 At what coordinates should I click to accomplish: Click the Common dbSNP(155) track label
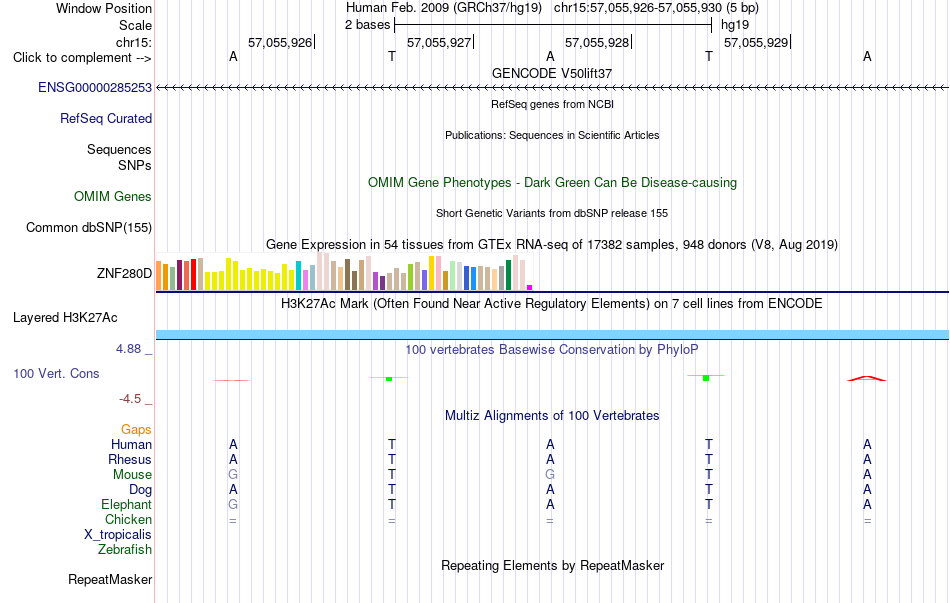point(89,227)
